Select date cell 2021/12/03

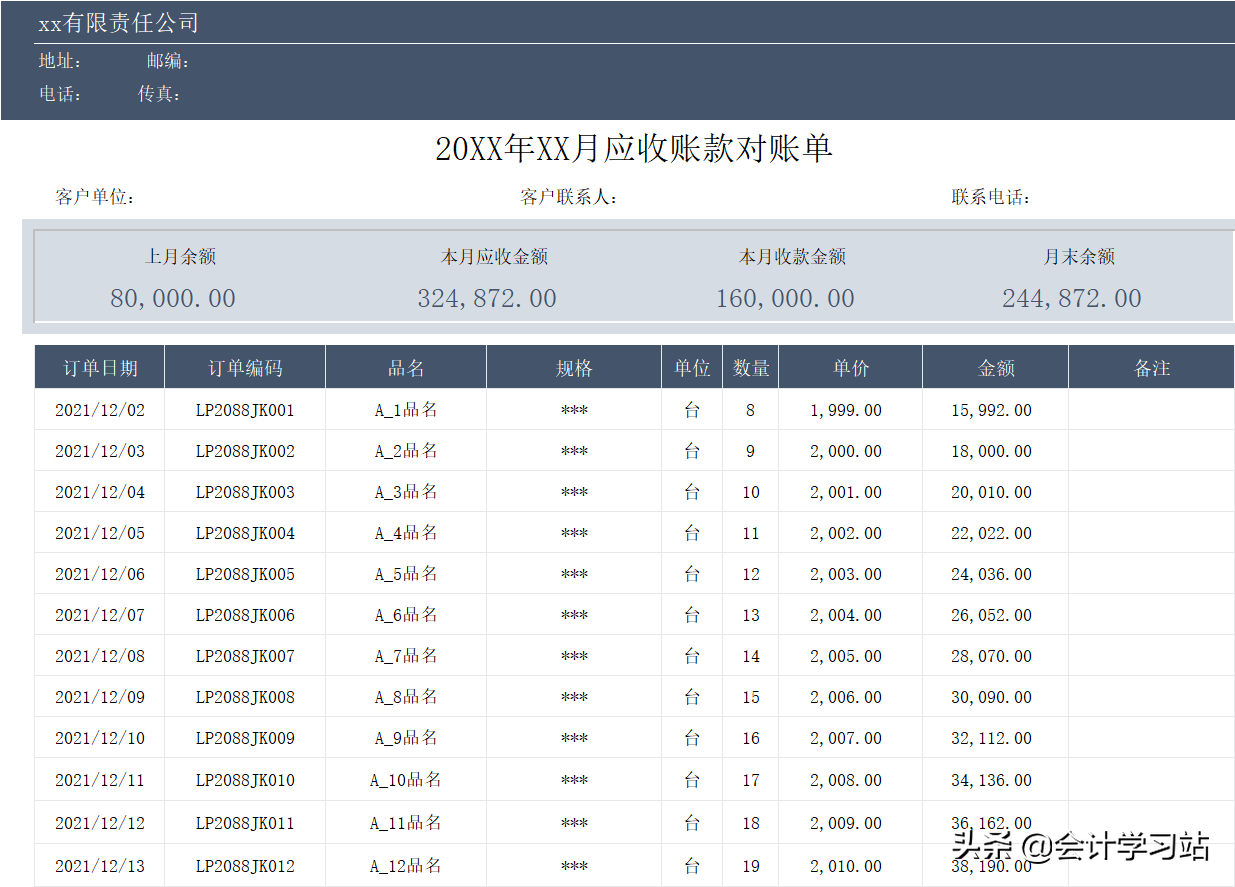[x=100, y=451]
